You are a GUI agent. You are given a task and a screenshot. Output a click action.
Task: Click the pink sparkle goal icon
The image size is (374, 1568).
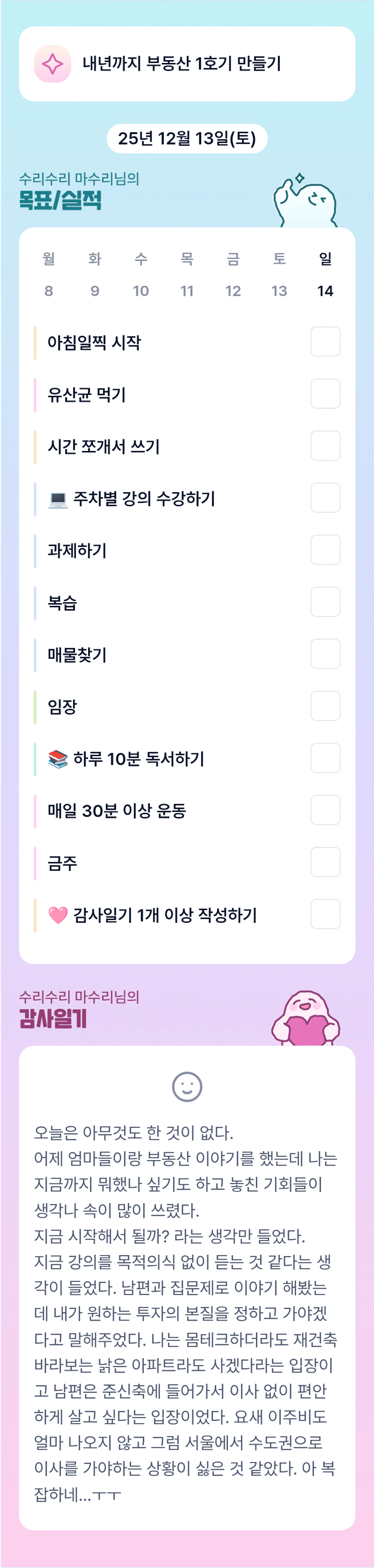tap(52, 64)
